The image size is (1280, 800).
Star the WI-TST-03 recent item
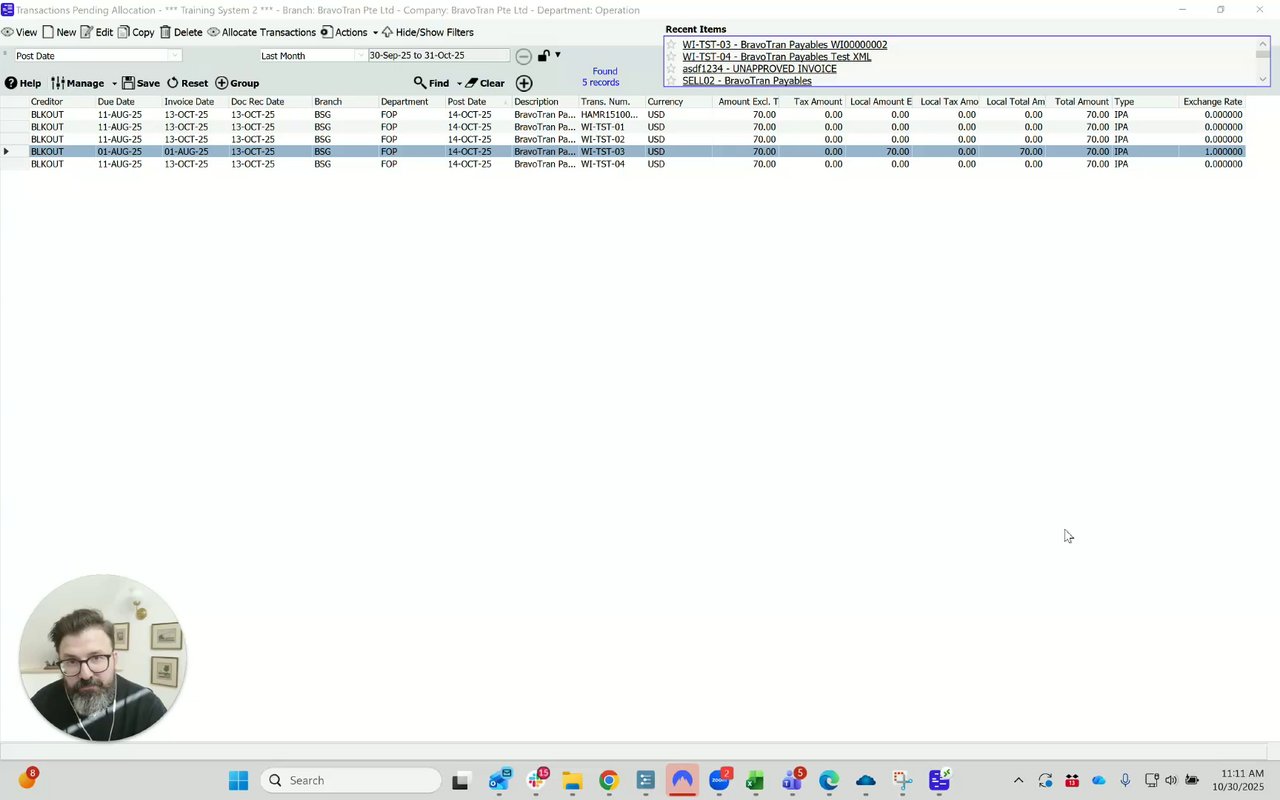point(672,45)
